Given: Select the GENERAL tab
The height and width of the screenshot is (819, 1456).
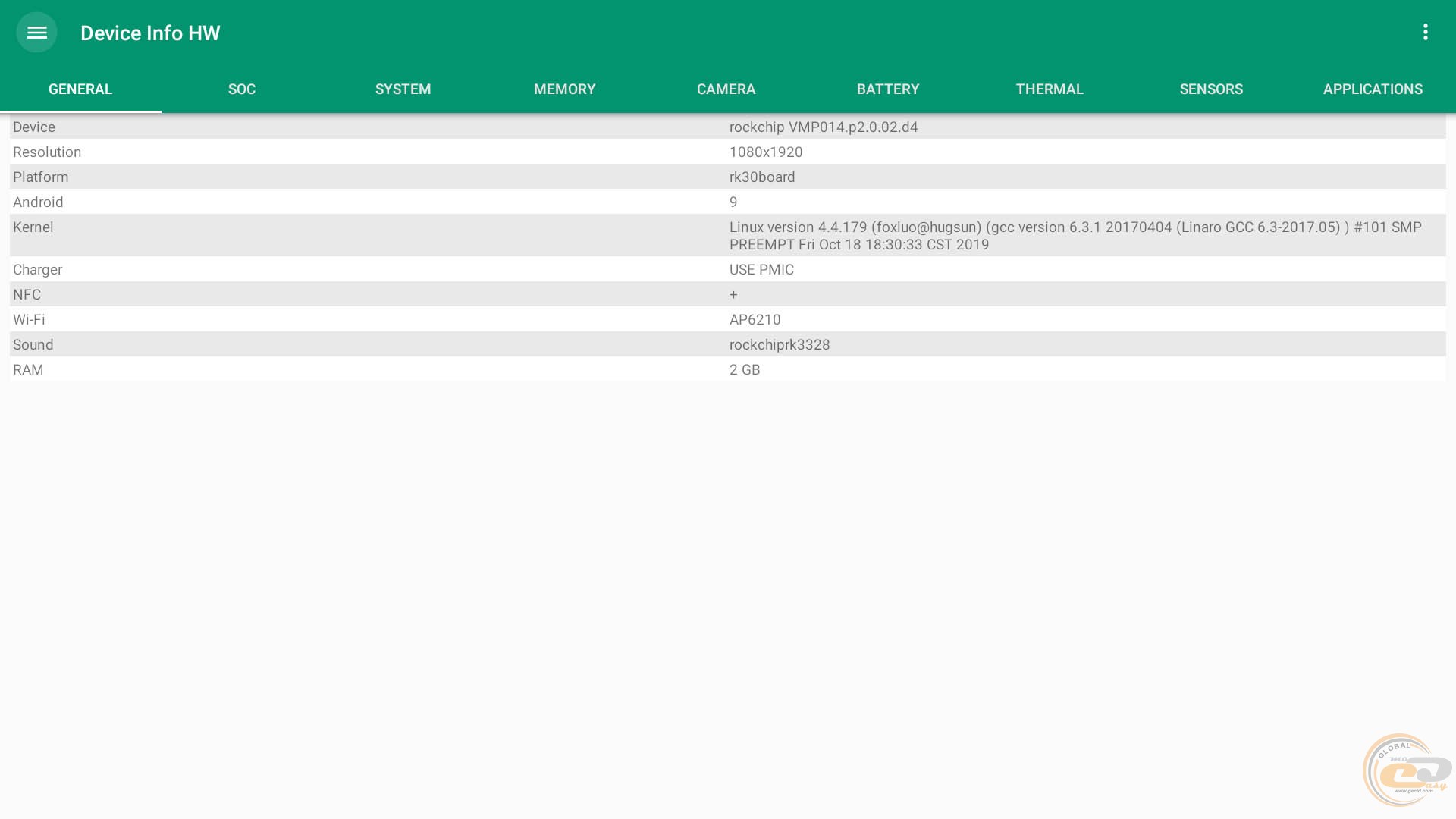Looking at the screenshot, I should point(80,89).
